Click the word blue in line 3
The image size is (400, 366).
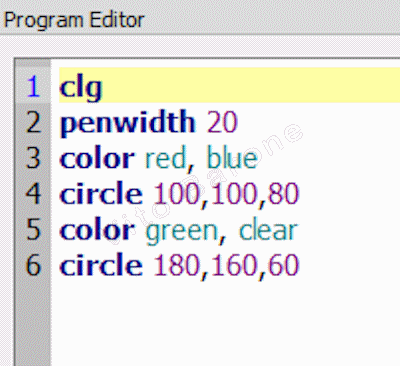pos(232,158)
